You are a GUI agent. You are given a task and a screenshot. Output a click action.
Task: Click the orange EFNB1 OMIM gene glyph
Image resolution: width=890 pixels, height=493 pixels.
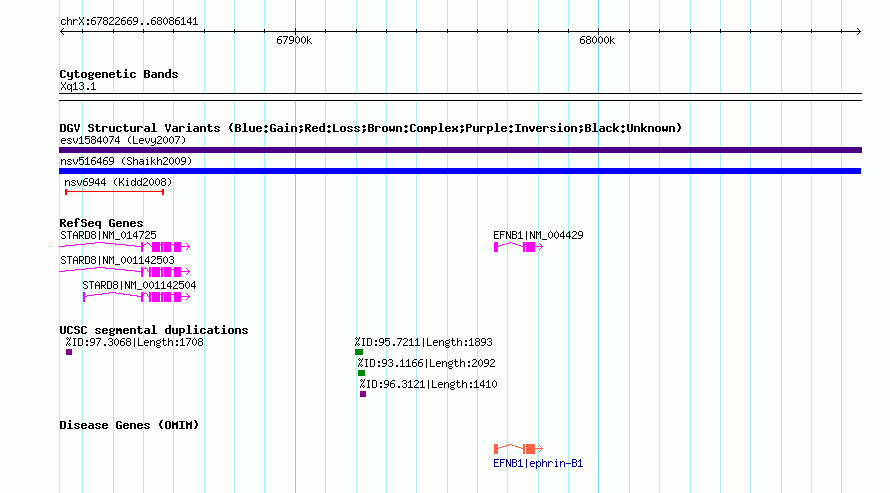pyautogui.click(x=518, y=449)
